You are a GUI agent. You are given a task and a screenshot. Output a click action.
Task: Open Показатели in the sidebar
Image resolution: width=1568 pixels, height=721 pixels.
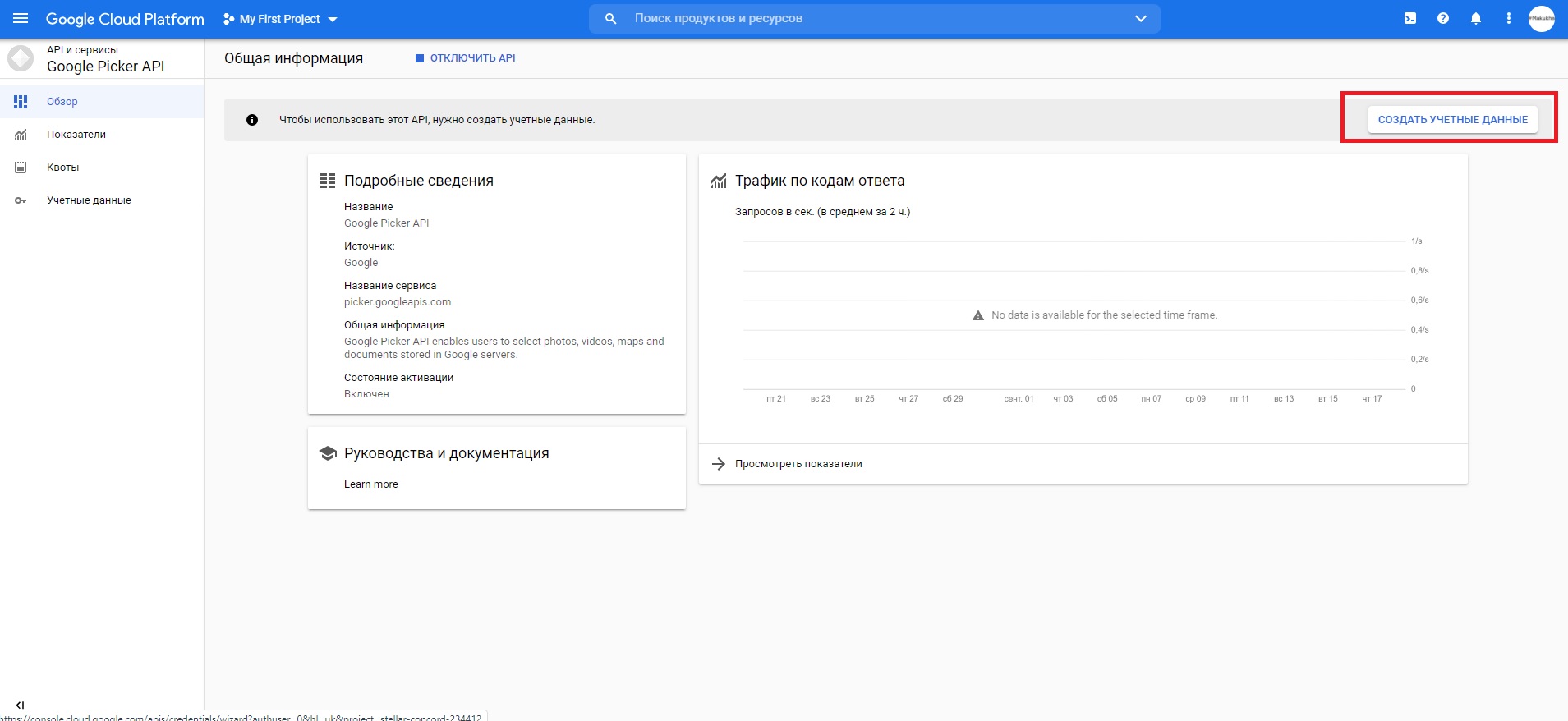click(x=102, y=135)
